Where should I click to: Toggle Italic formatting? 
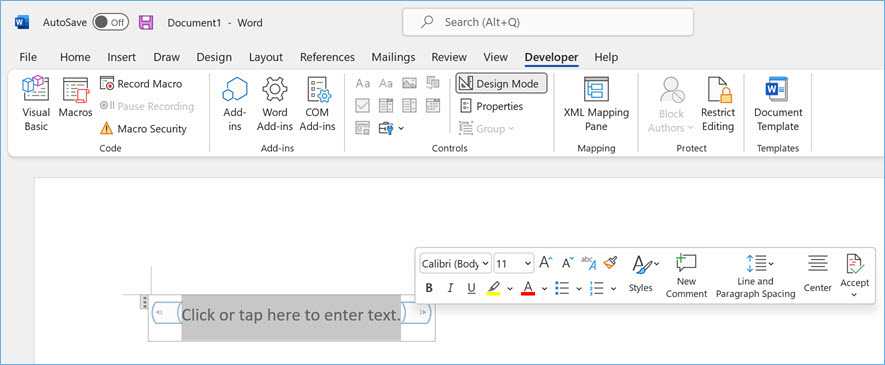click(450, 288)
